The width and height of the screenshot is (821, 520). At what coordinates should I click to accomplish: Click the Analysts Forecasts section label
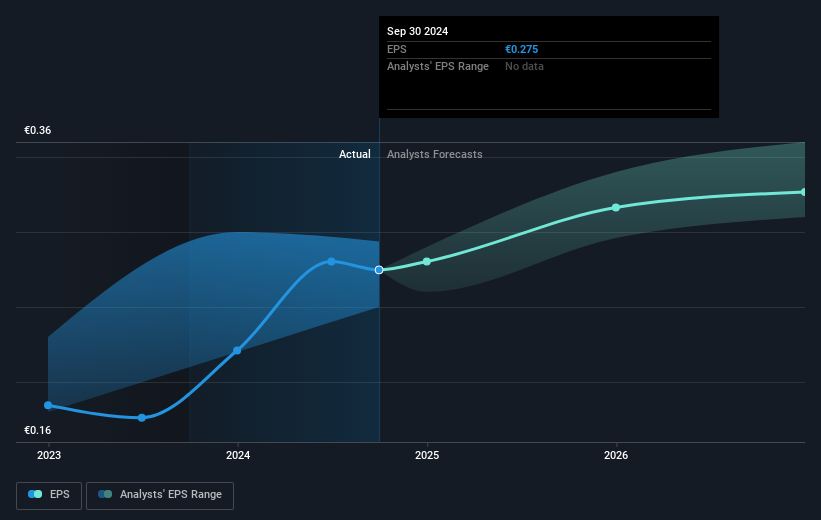(x=435, y=154)
